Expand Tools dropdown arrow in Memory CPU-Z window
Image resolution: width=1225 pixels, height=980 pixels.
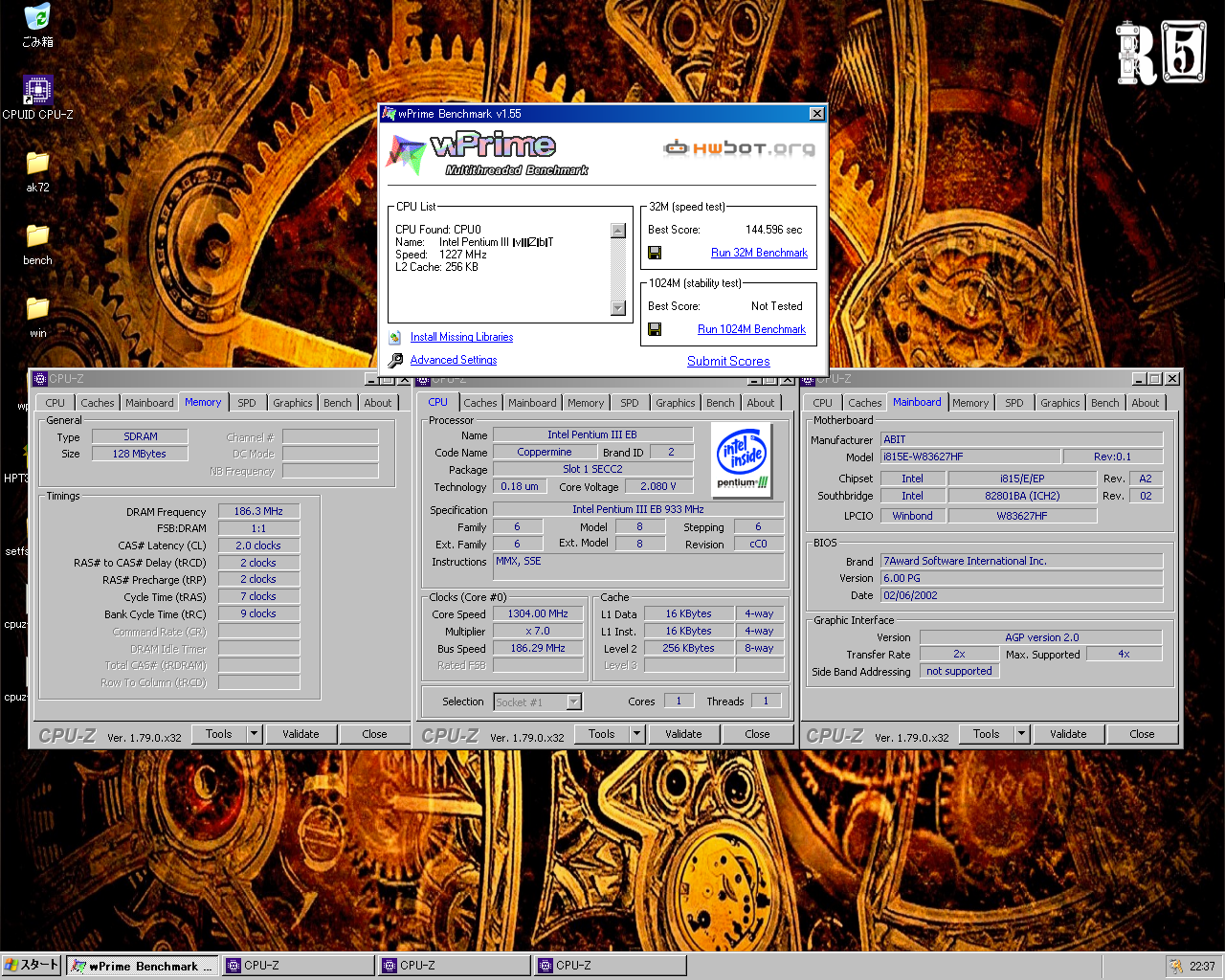pos(255,734)
